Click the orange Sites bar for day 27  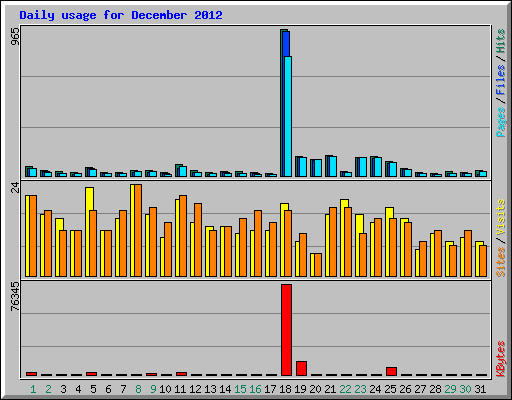423,259
